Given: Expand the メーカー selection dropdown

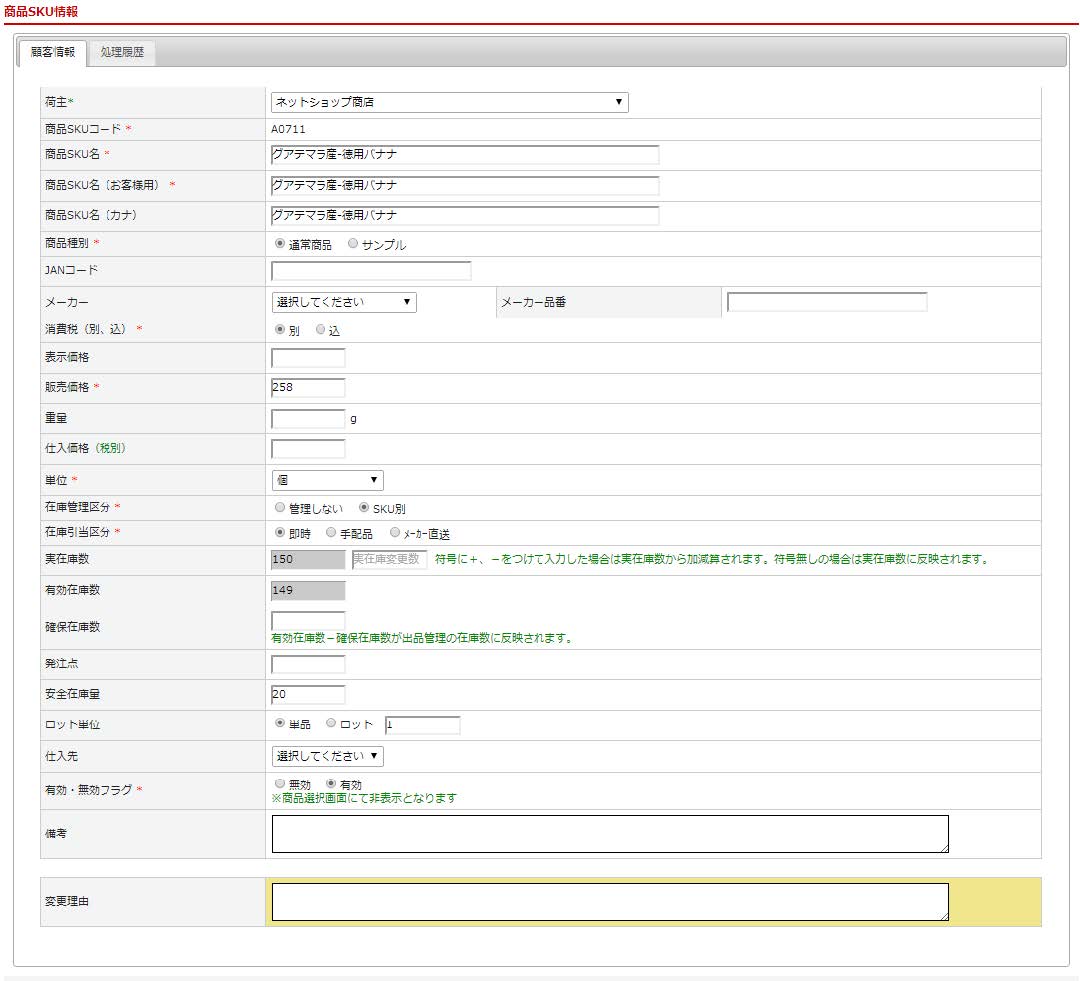Looking at the screenshot, I should coord(344,302).
